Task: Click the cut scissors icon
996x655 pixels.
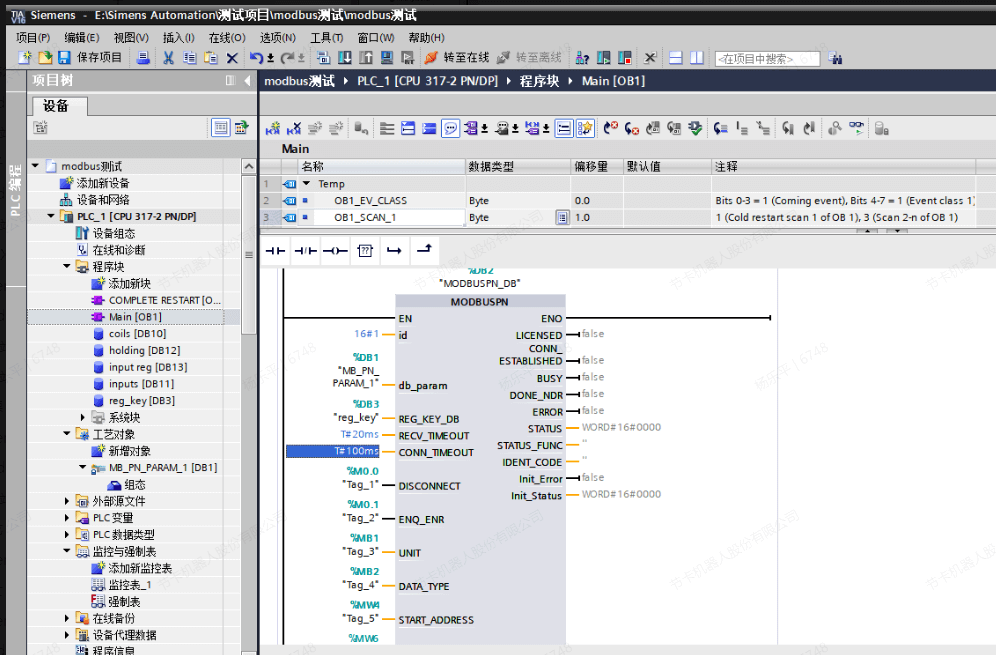Action: point(168,58)
